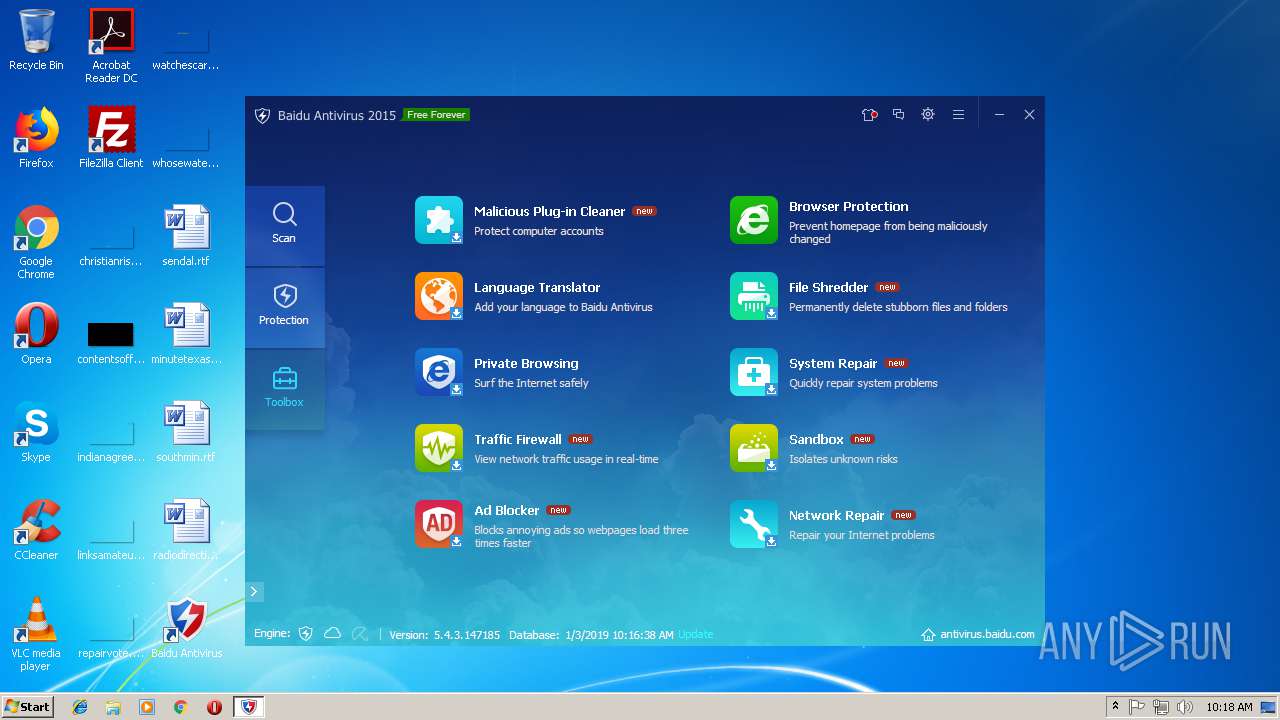Image resolution: width=1280 pixels, height=720 pixels.
Task: Click the Malicious Plug-in Cleaner title
Action: 549,211
